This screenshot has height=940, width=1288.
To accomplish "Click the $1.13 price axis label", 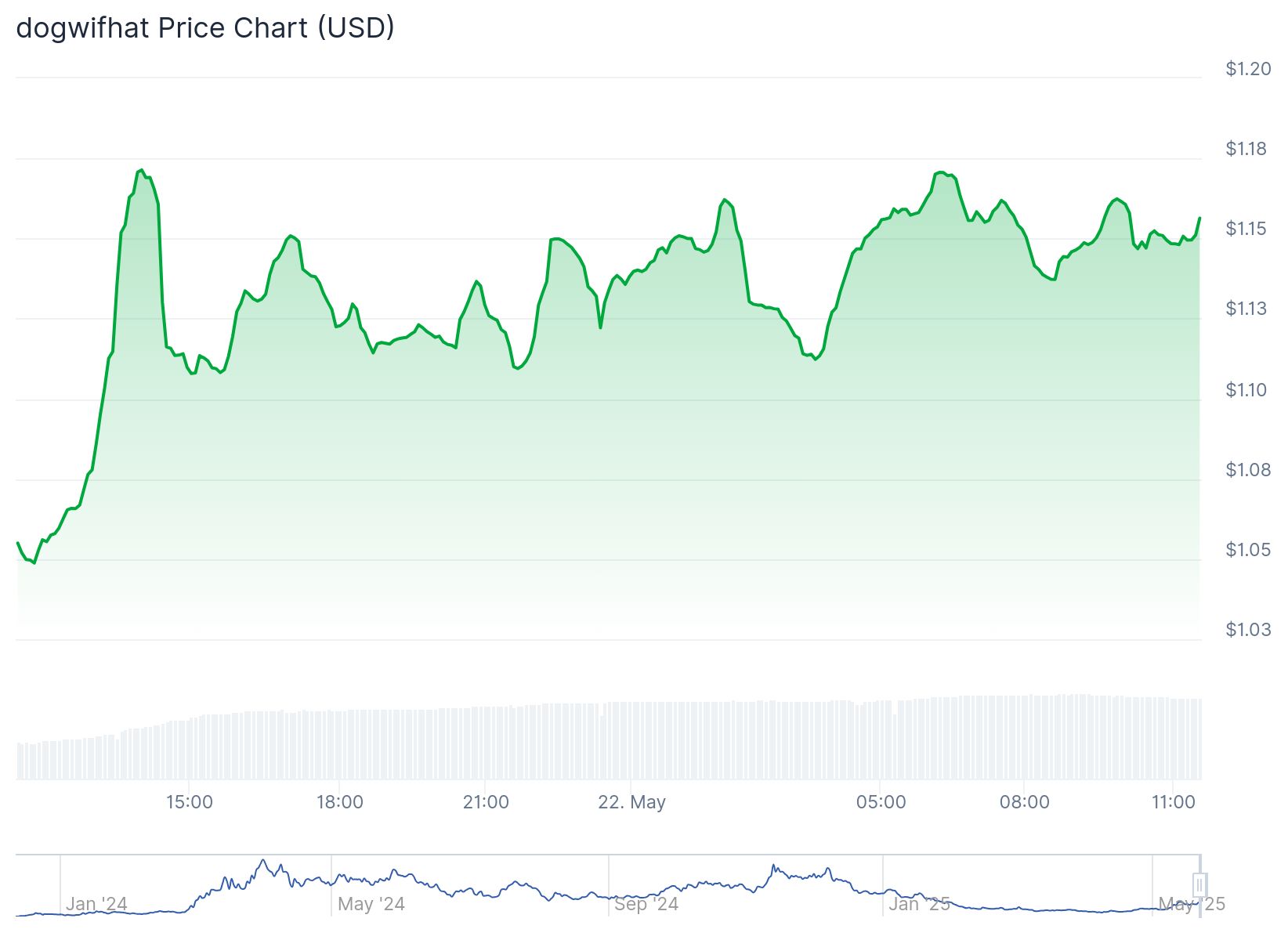I will point(1246,309).
